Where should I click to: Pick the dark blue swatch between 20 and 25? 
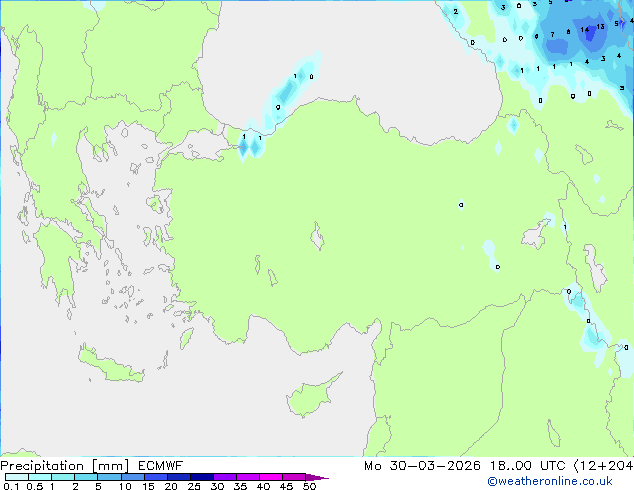(x=178, y=477)
